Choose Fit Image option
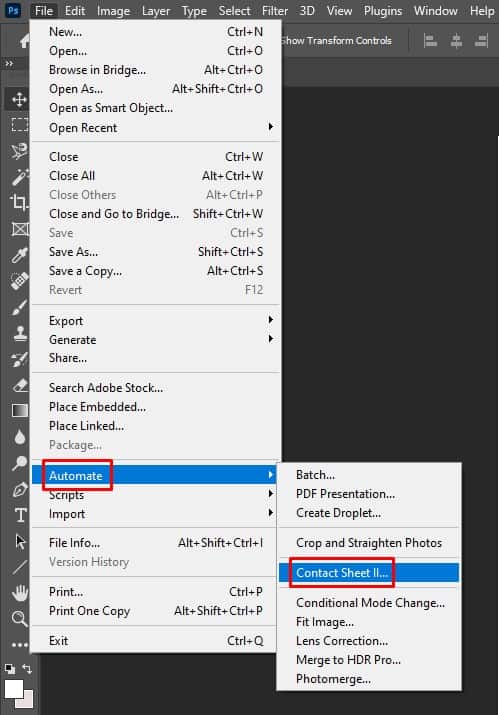Viewport: 499px width, 715px height. coord(369,622)
